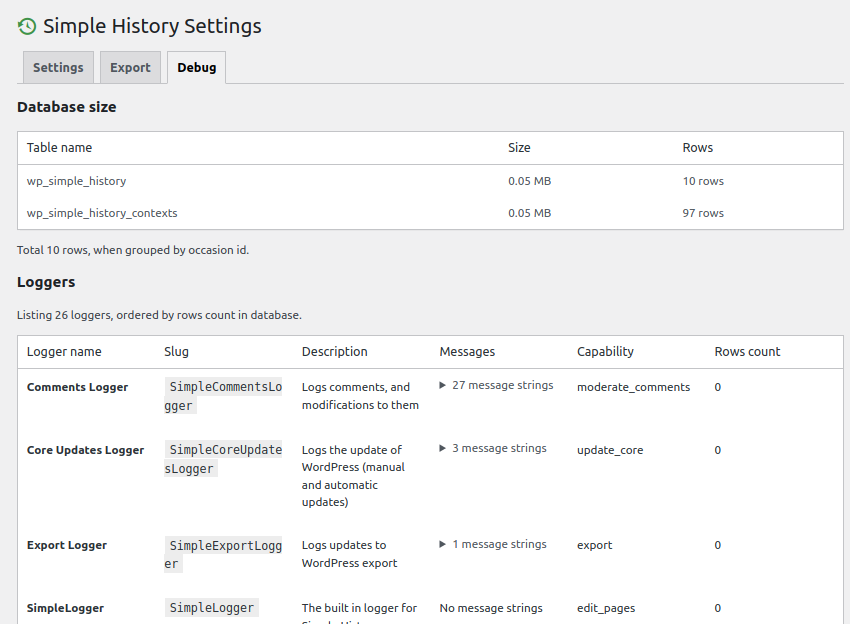Click the Messages column header
This screenshot has height=624, width=850.
(467, 351)
